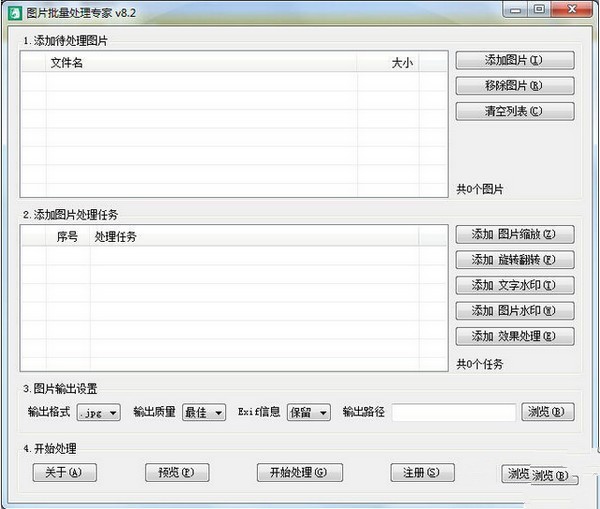Focus the 输出路径 input field

pos(454,413)
